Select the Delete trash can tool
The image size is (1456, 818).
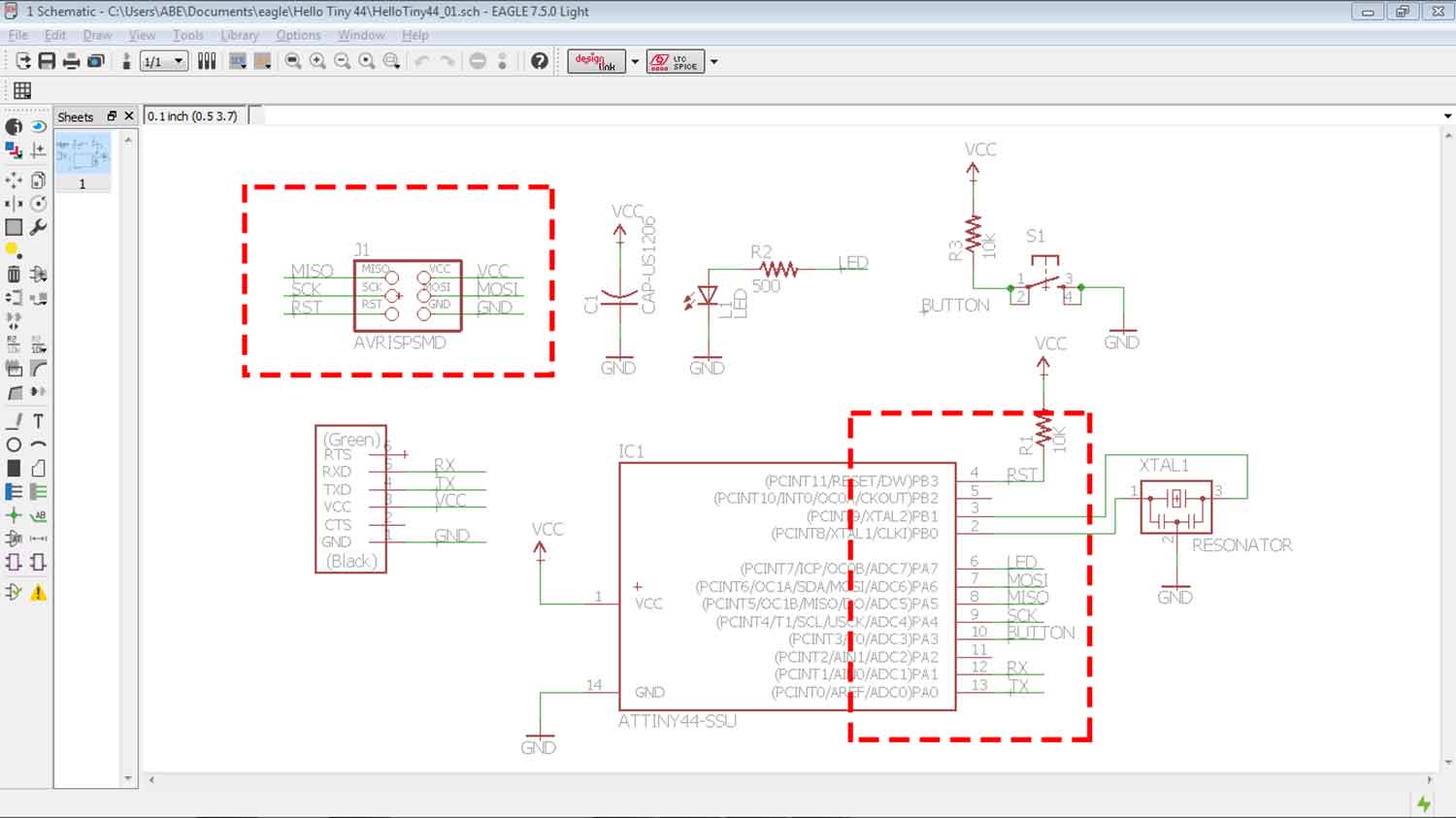pyautogui.click(x=14, y=274)
